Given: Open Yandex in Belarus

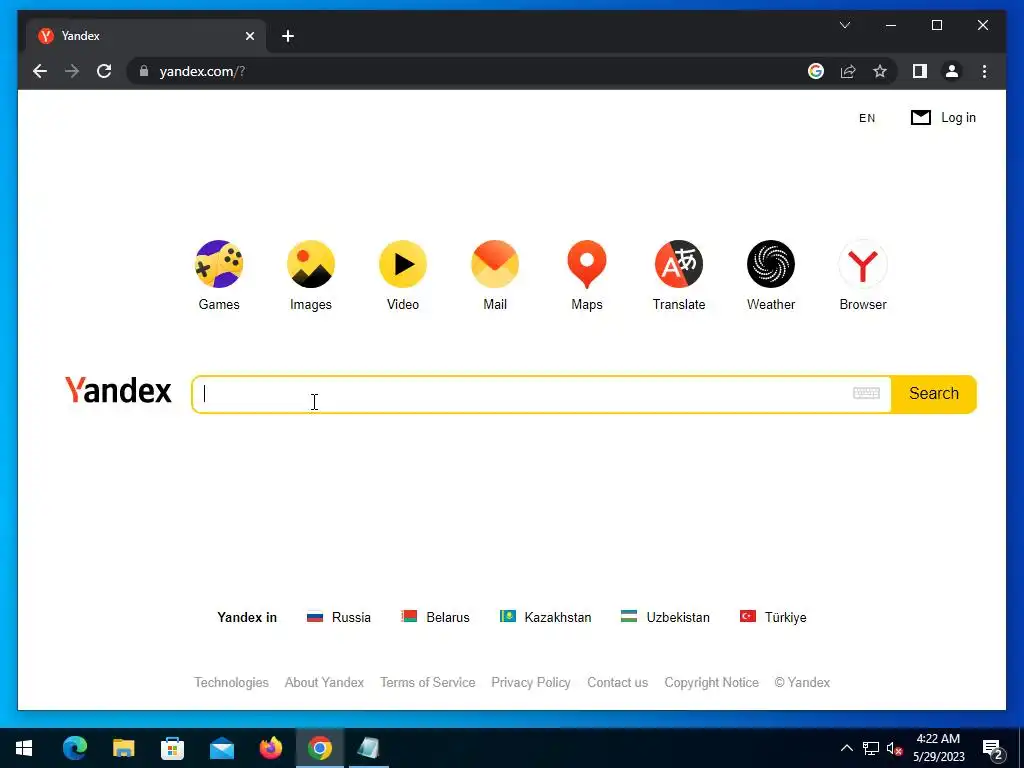Looking at the screenshot, I should pyautogui.click(x=435, y=617).
